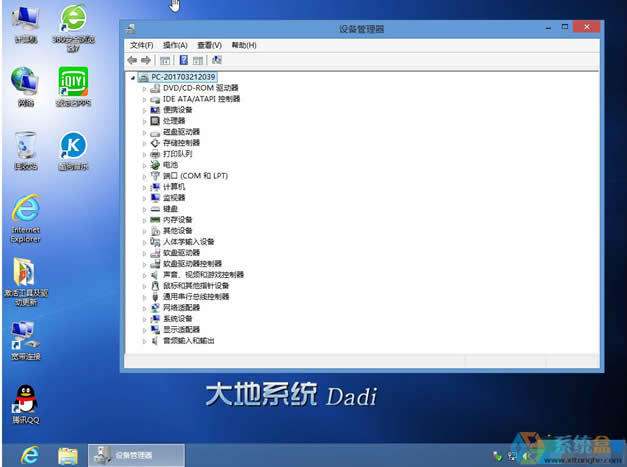627x467 pixels.
Task: Click the Back arrow in the toolbar
Action: point(132,60)
